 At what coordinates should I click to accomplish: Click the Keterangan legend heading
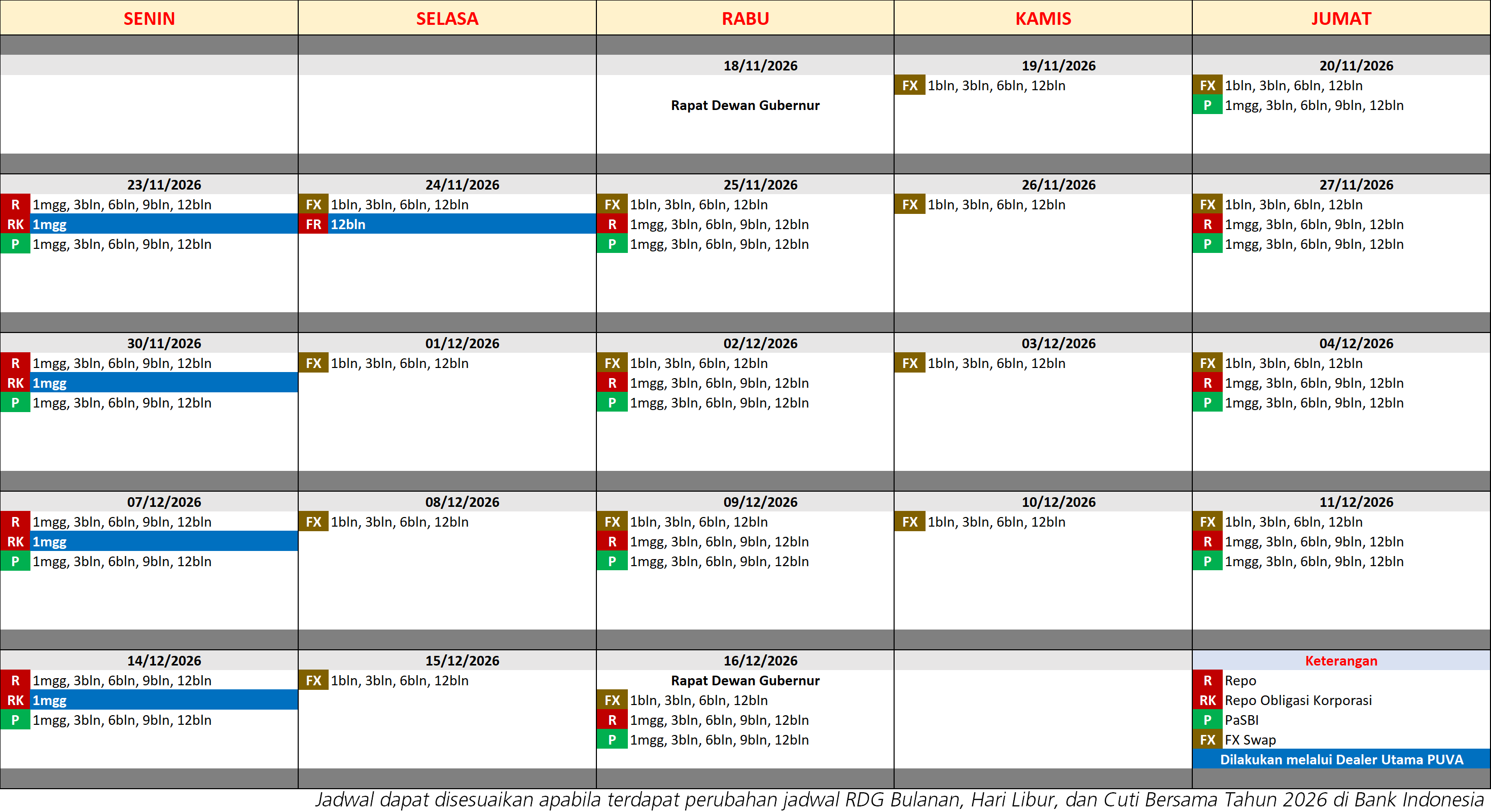pyautogui.click(x=1341, y=660)
